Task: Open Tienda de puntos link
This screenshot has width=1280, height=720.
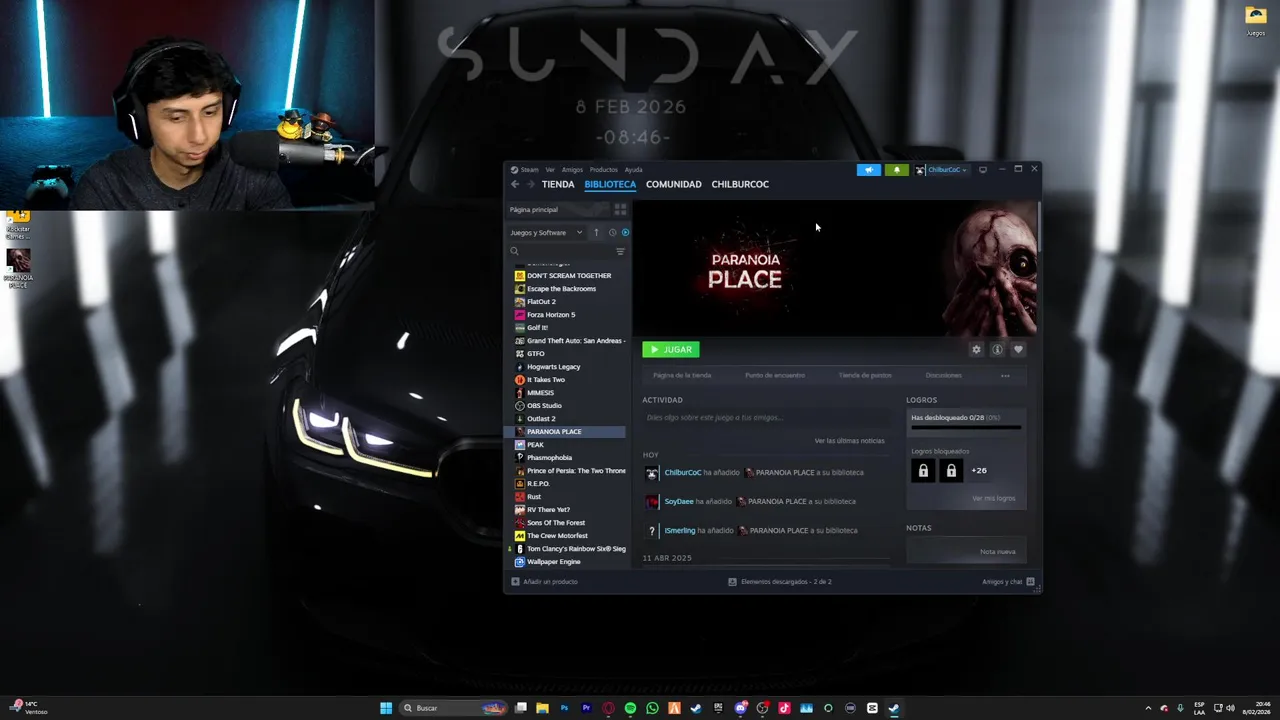Action: click(x=865, y=376)
